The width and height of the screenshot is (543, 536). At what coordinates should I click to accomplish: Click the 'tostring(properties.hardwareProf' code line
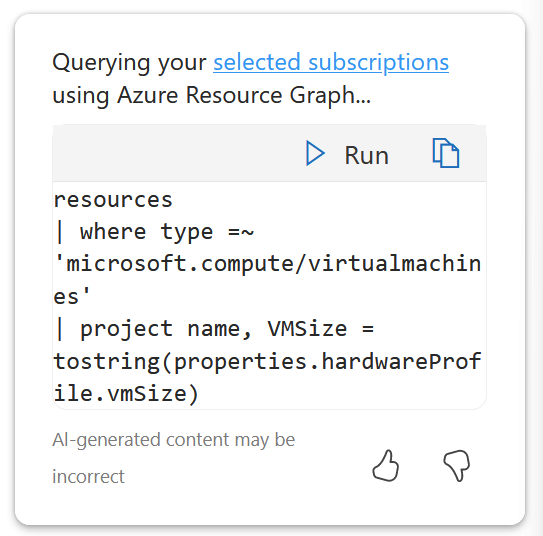tap(267, 362)
